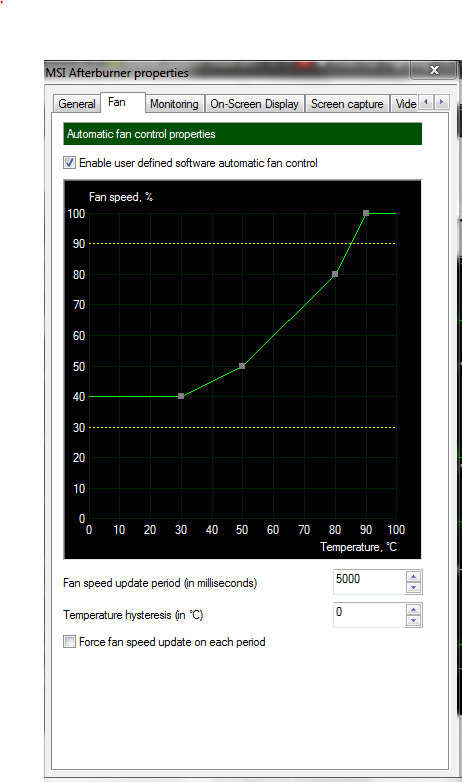462x782 pixels.
Task: Select fan curve node at 50°C, 50%
Action: pos(242,366)
